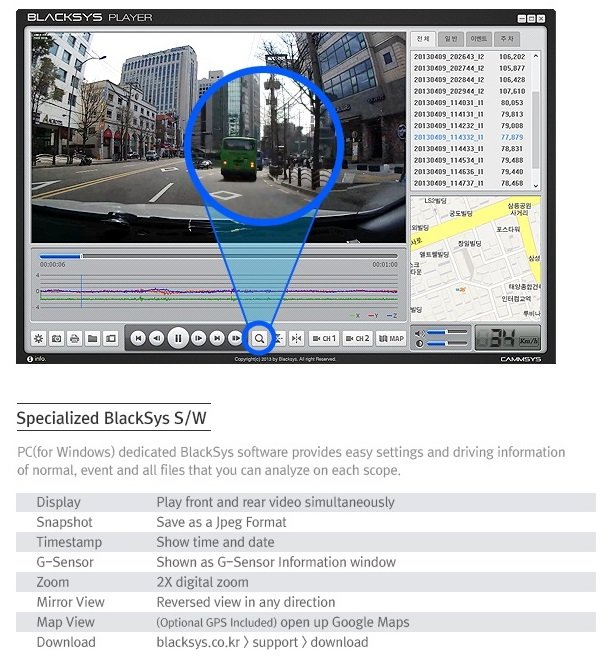Select highlighted file 20130409_114332_I1
The width and height of the screenshot is (607, 658).
469,137
